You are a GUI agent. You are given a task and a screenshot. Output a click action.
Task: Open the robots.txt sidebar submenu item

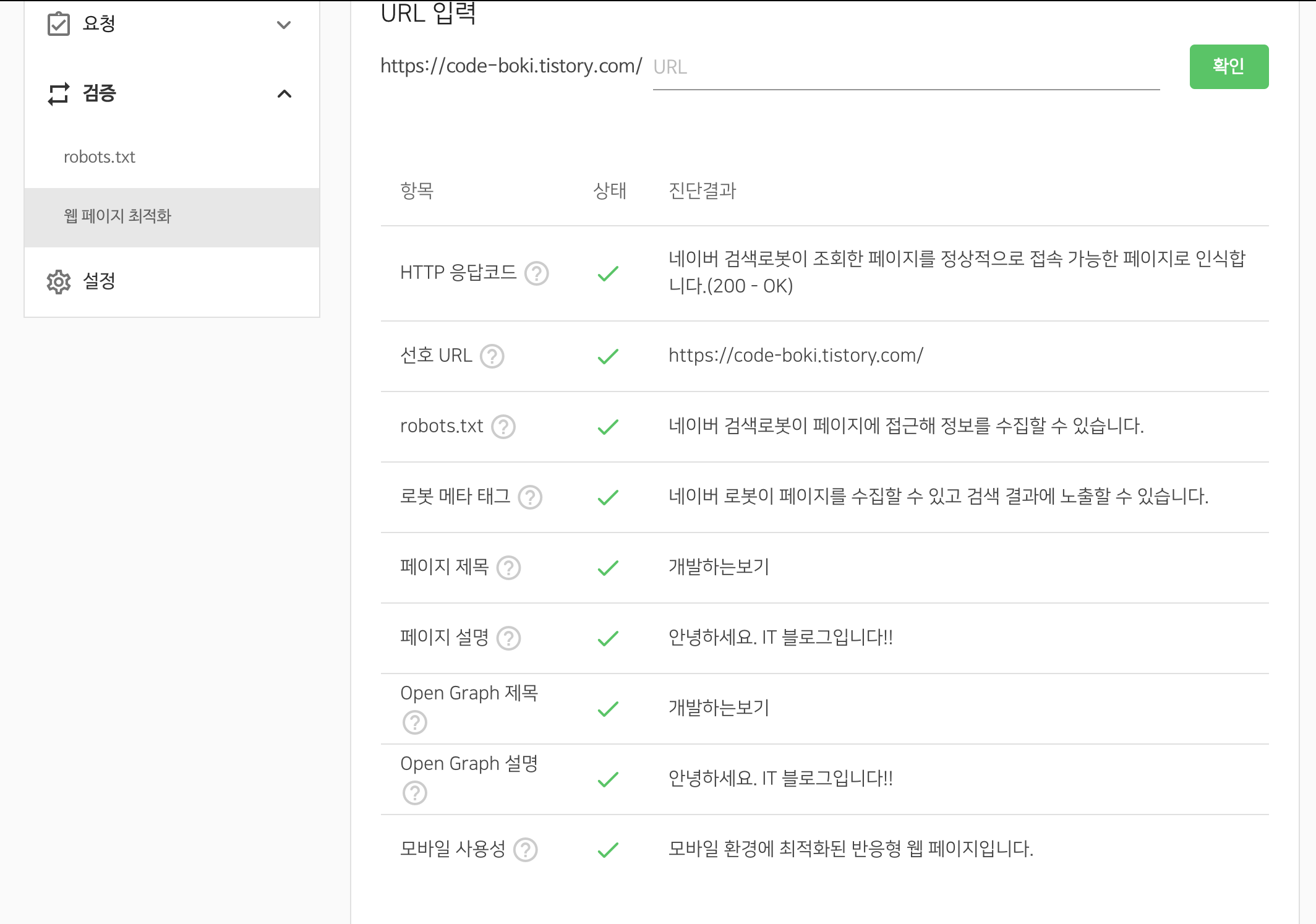[x=100, y=157]
